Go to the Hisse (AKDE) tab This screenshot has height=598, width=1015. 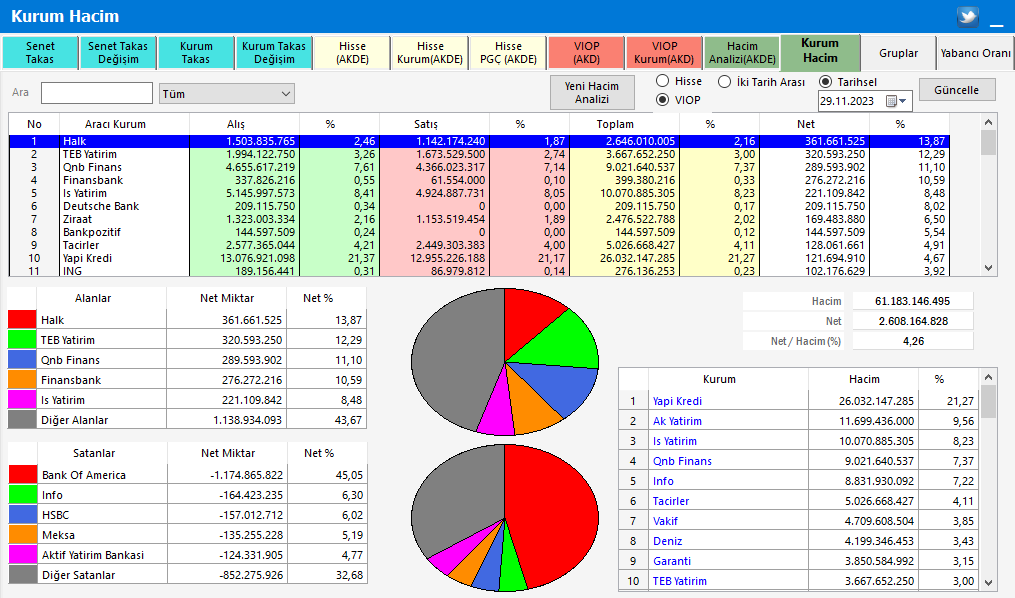click(352, 52)
